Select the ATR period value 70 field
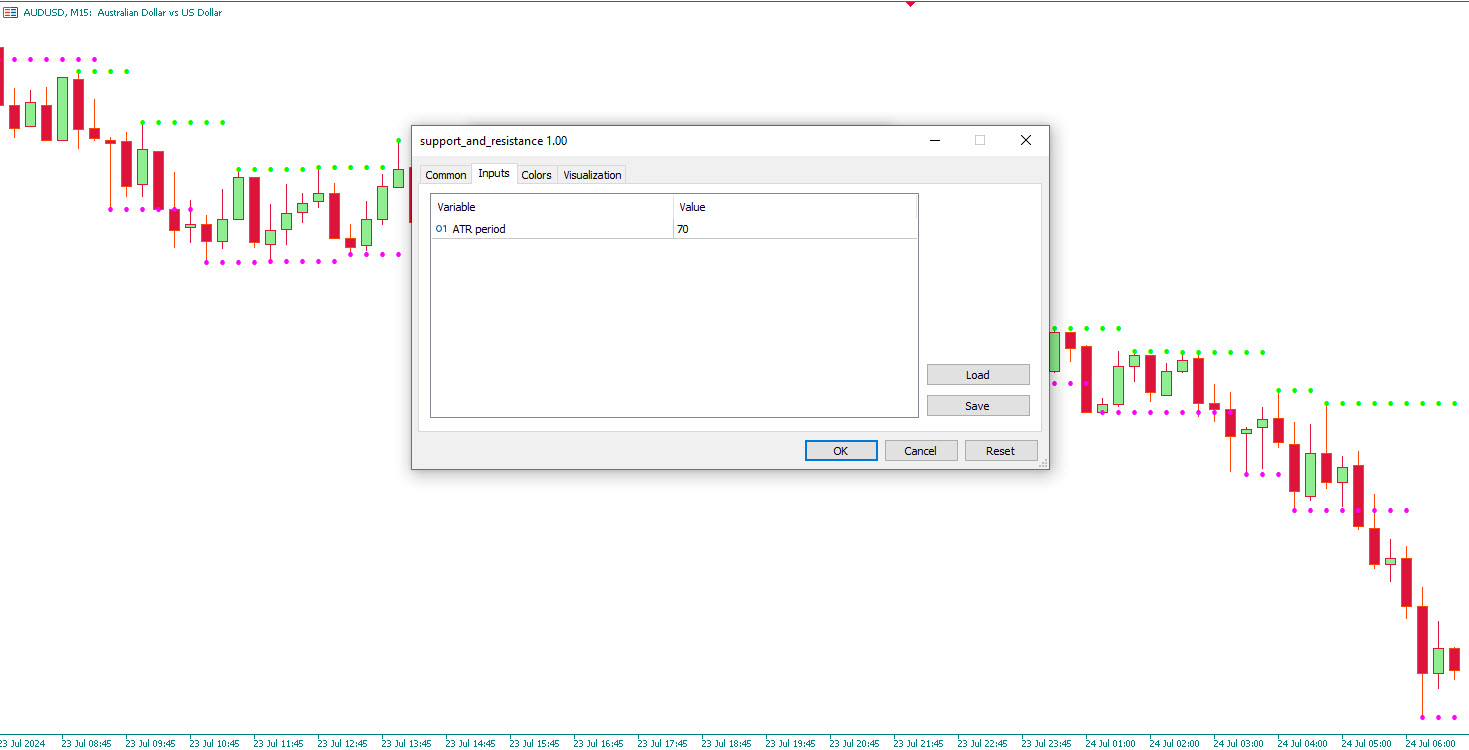This screenshot has height=750, width=1469. tap(795, 229)
